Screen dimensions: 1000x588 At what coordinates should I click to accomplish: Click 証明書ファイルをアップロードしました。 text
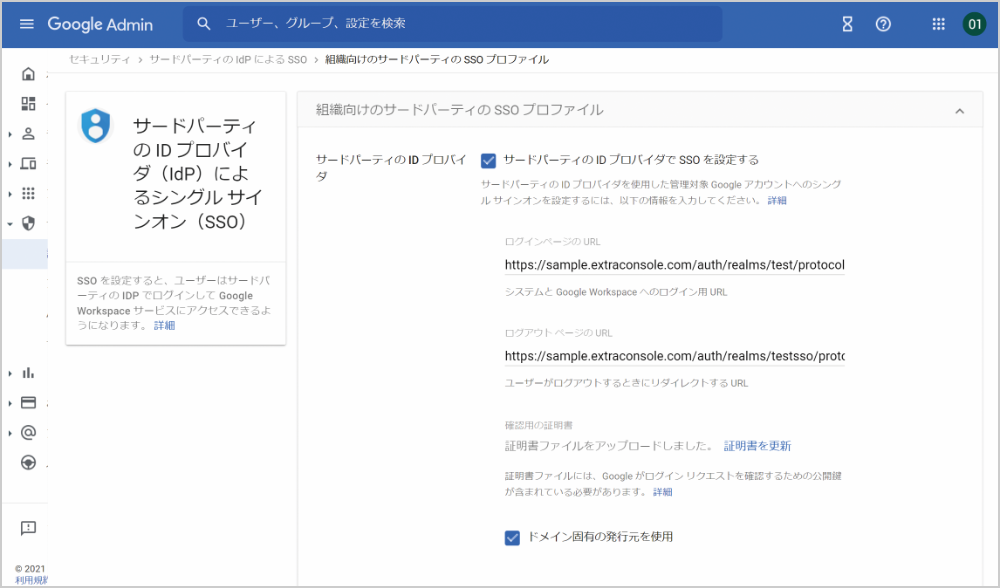pos(609,446)
